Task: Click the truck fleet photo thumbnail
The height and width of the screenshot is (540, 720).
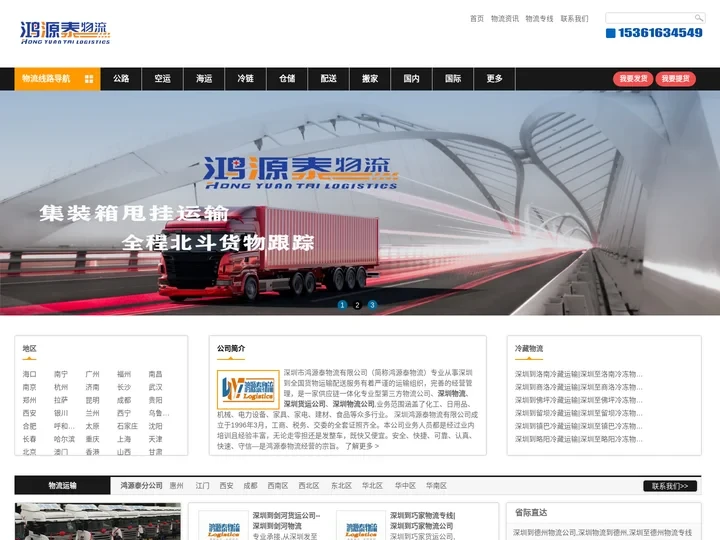Action: point(98,522)
